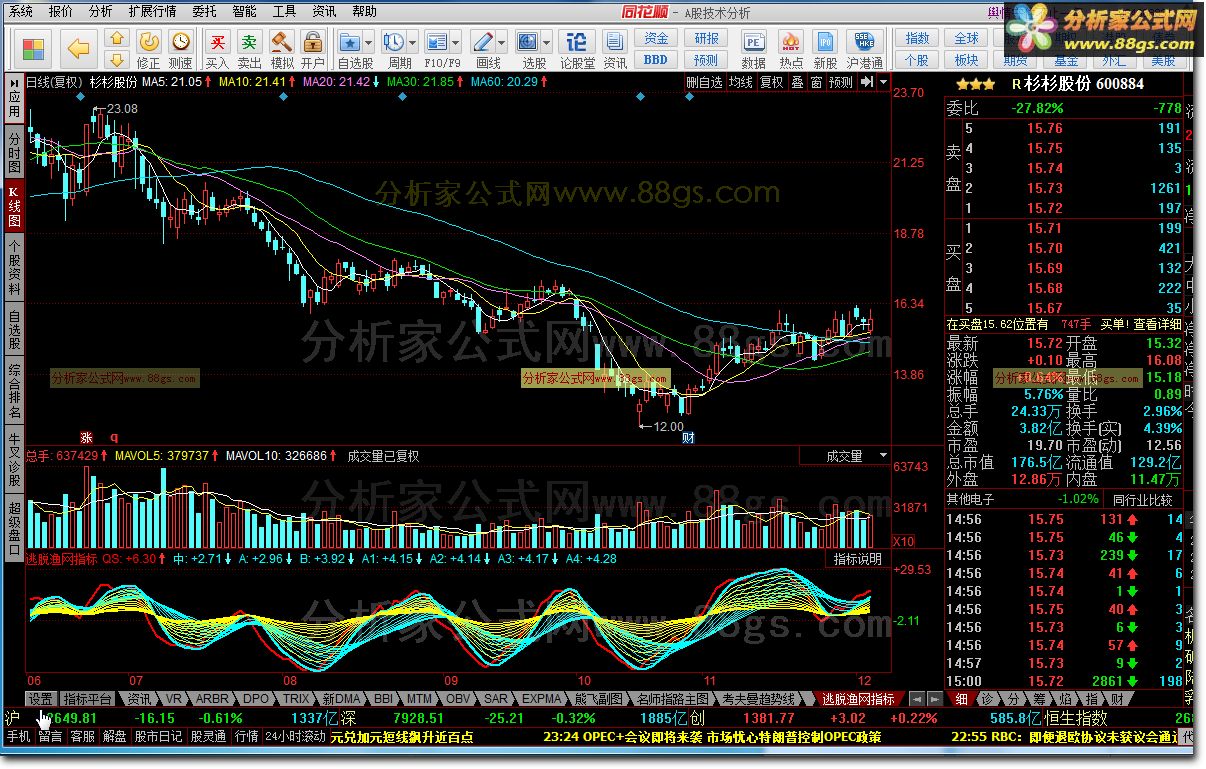Expand the F10/F9 dropdown arrow
1206x769 pixels.
point(454,43)
